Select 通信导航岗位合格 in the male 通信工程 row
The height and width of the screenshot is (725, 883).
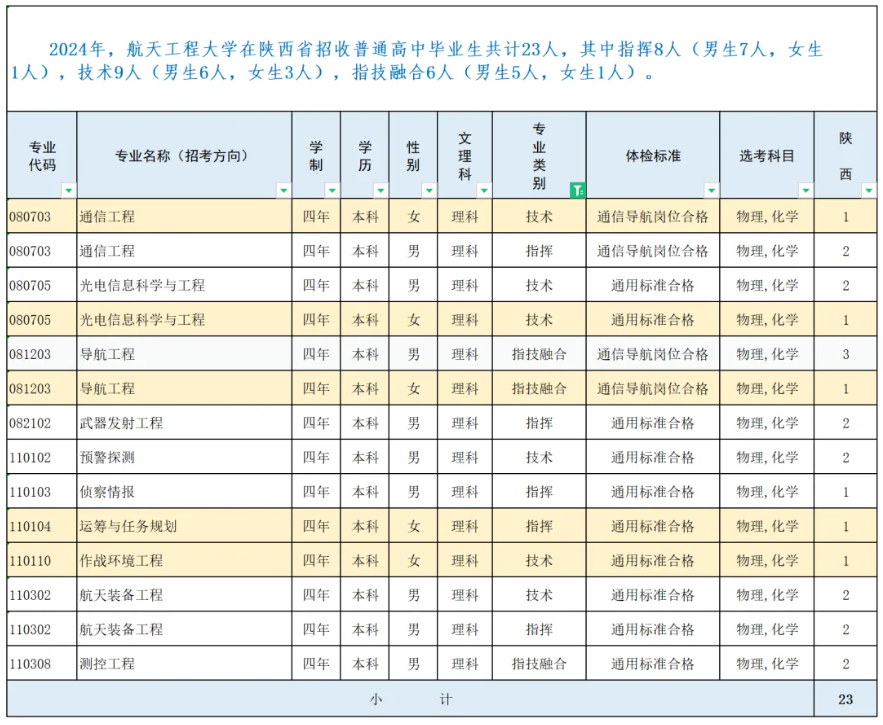(653, 251)
